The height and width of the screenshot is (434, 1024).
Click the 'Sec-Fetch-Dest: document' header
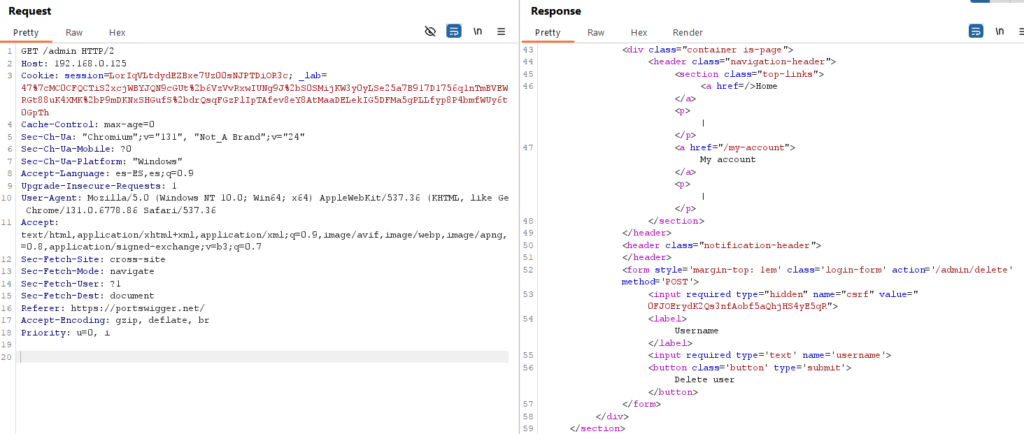coord(88,296)
